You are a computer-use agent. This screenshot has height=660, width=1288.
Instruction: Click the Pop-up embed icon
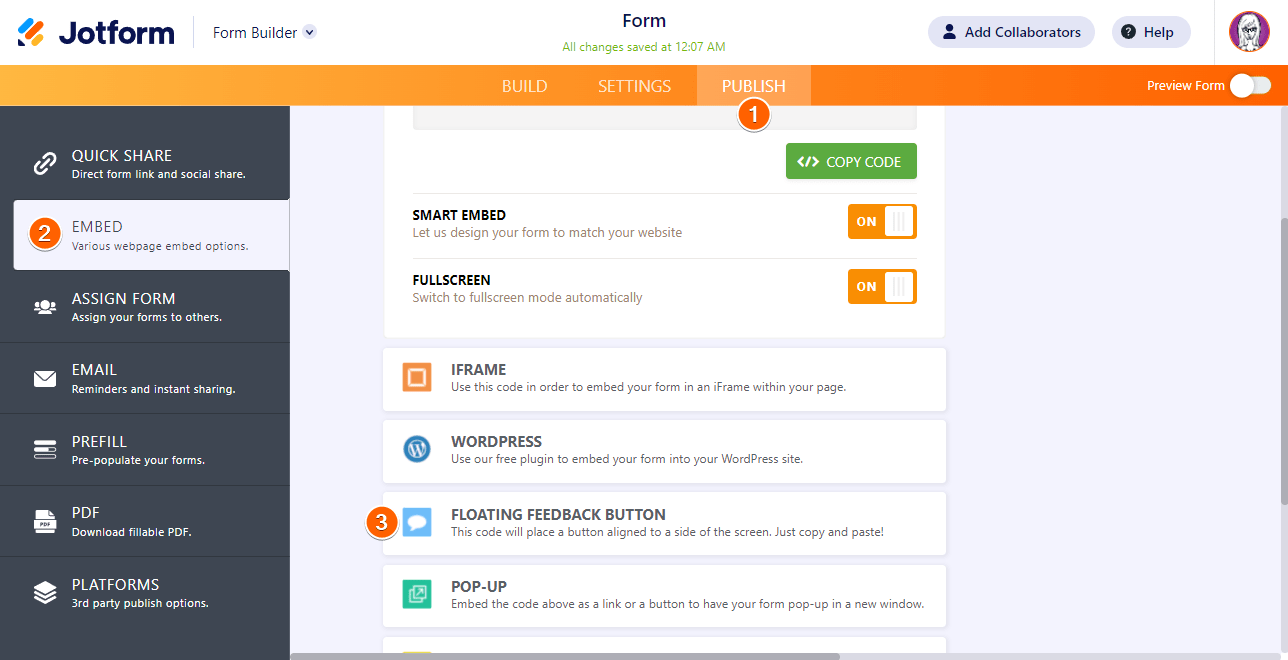(417, 594)
